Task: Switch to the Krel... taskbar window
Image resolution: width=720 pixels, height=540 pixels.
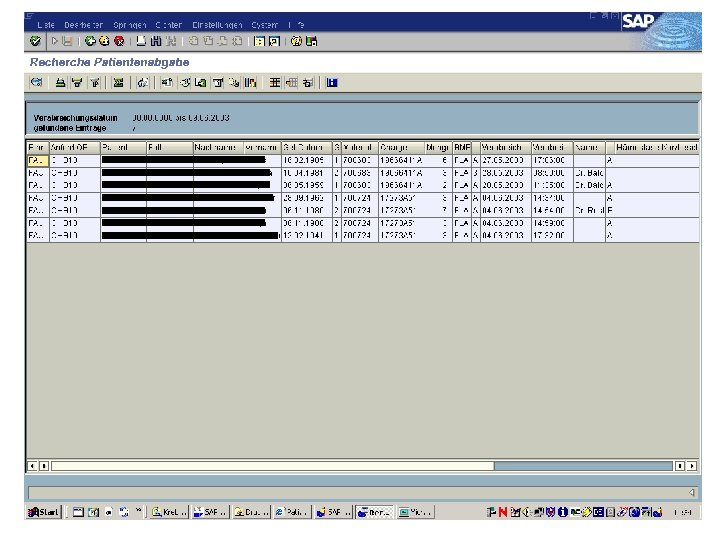Action: (169, 512)
